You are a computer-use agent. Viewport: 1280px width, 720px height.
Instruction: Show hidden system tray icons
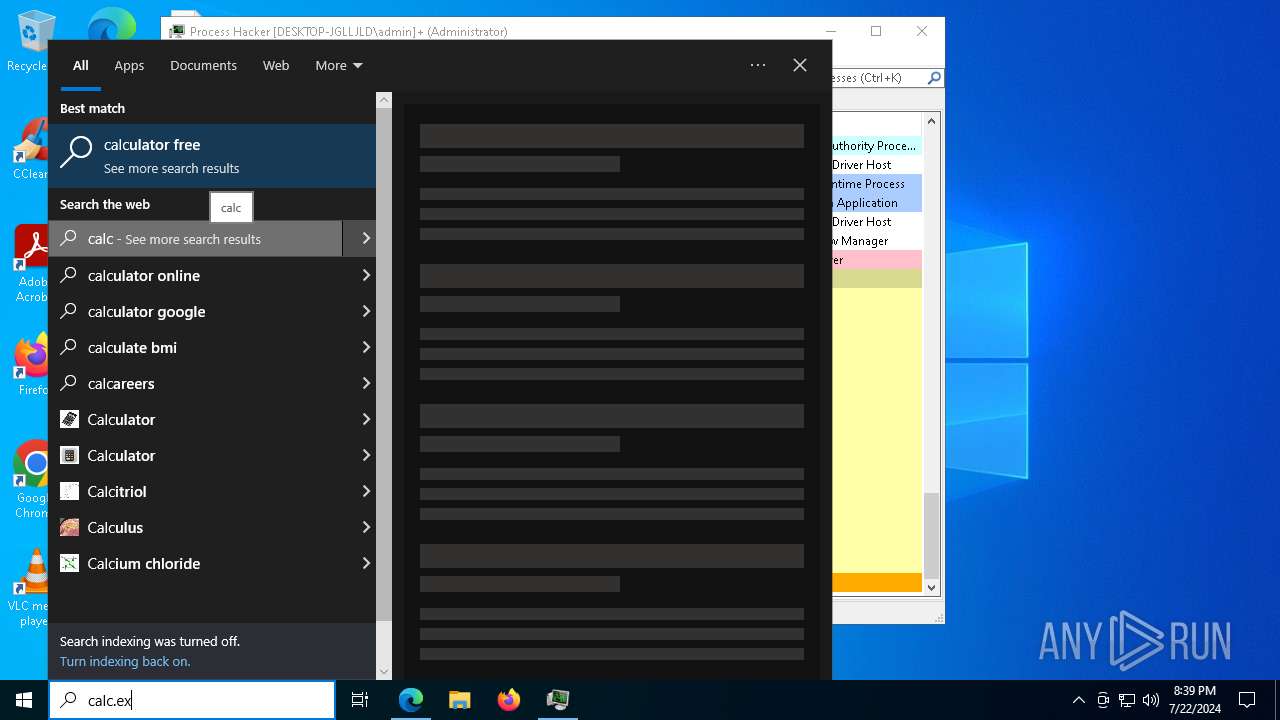coord(1078,700)
